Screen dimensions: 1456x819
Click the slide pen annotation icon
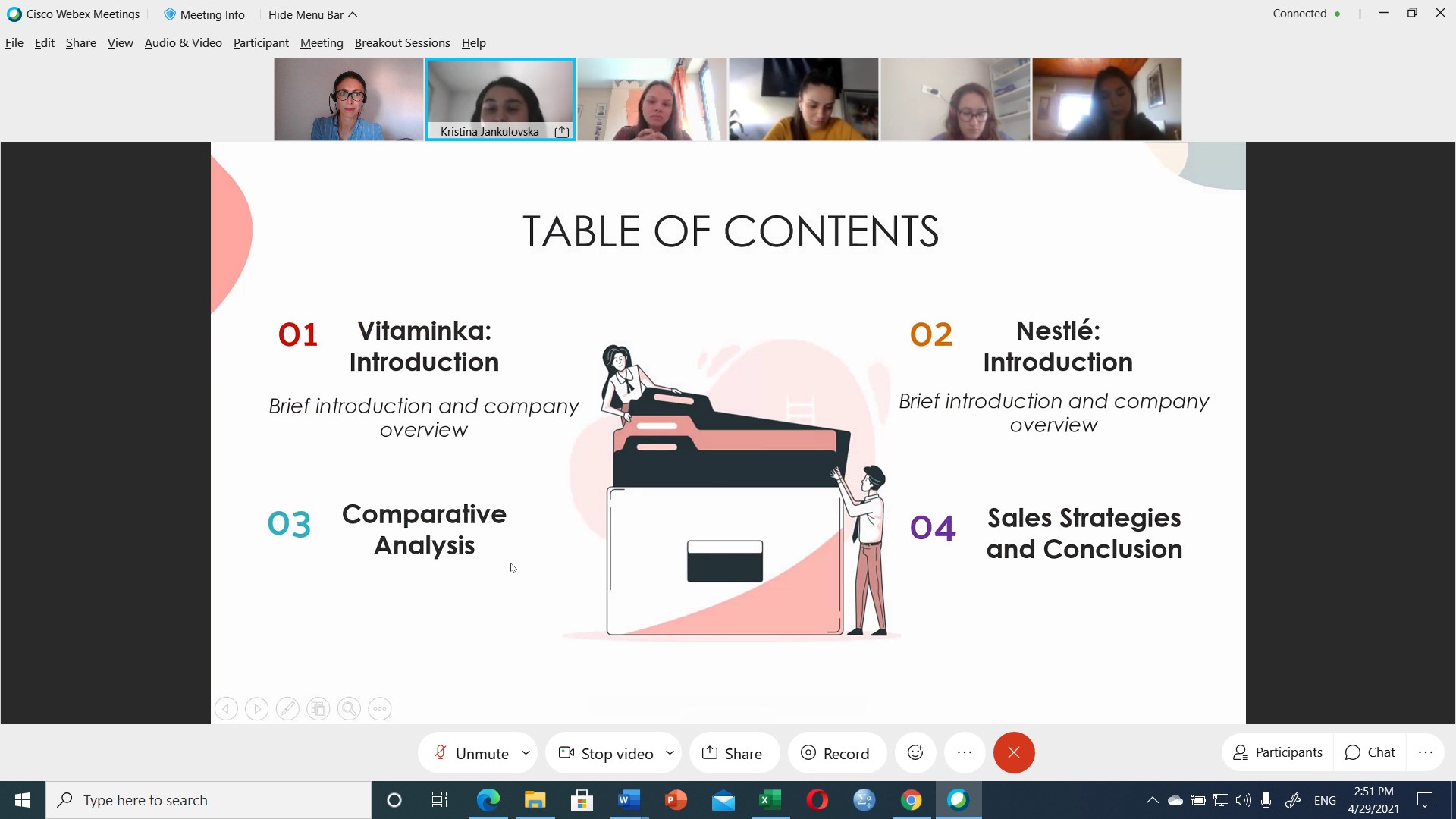pos(287,709)
